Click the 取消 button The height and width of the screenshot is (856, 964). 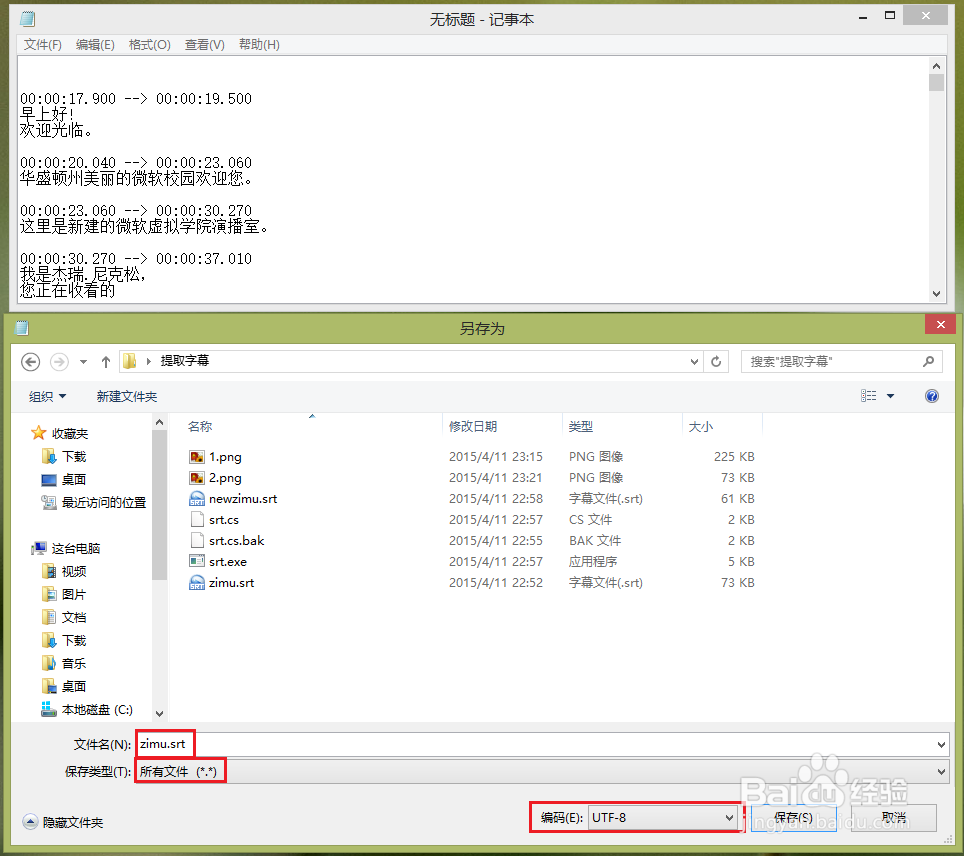pos(894,817)
